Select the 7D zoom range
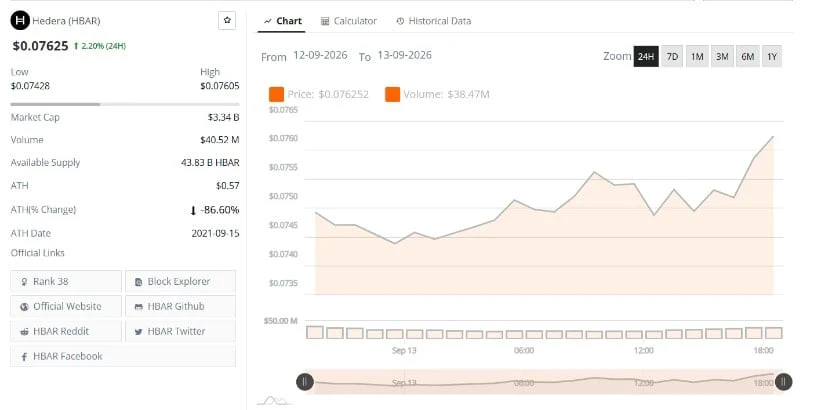 point(672,56)
